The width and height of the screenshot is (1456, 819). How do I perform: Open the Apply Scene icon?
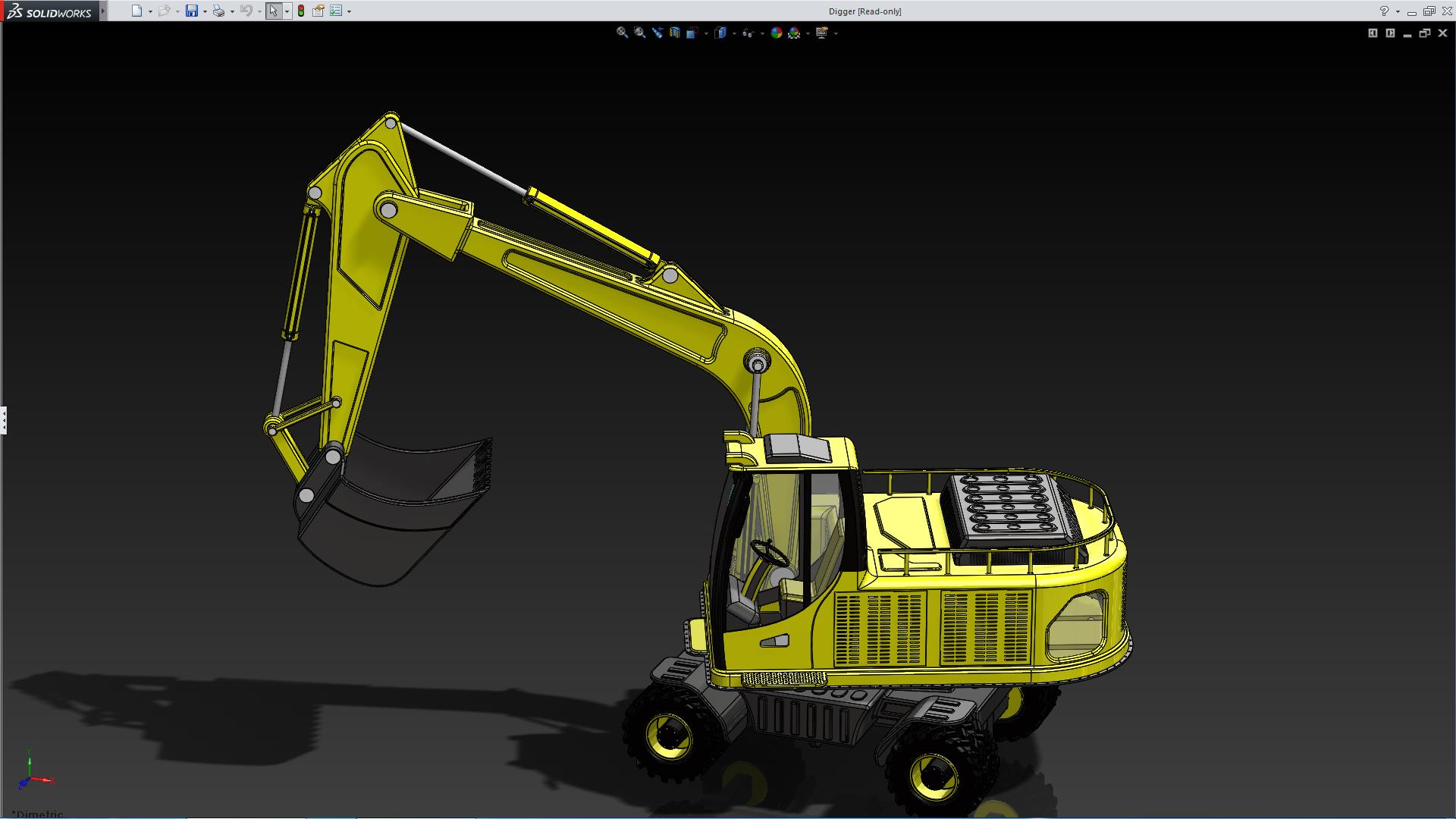(x=794, y=33)
